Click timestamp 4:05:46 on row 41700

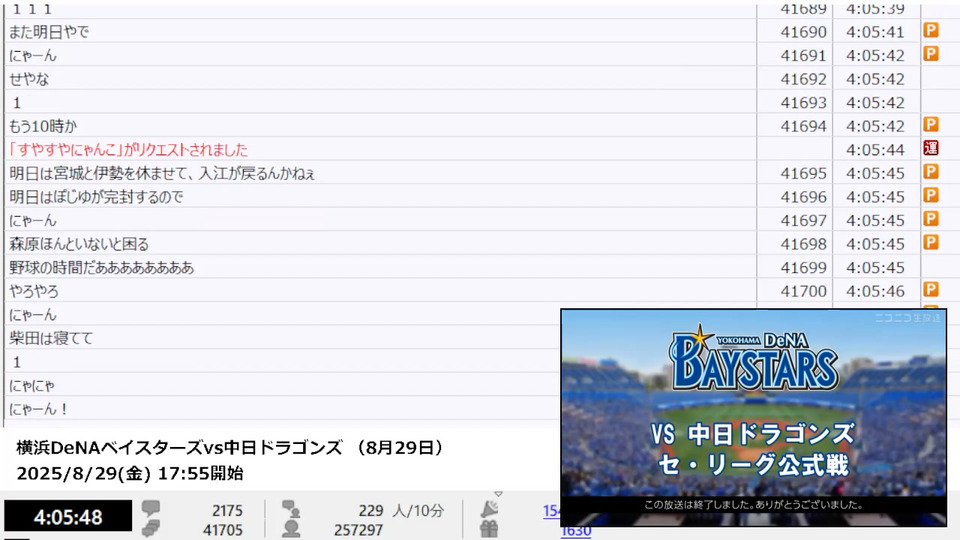click(x=875, y=291)
